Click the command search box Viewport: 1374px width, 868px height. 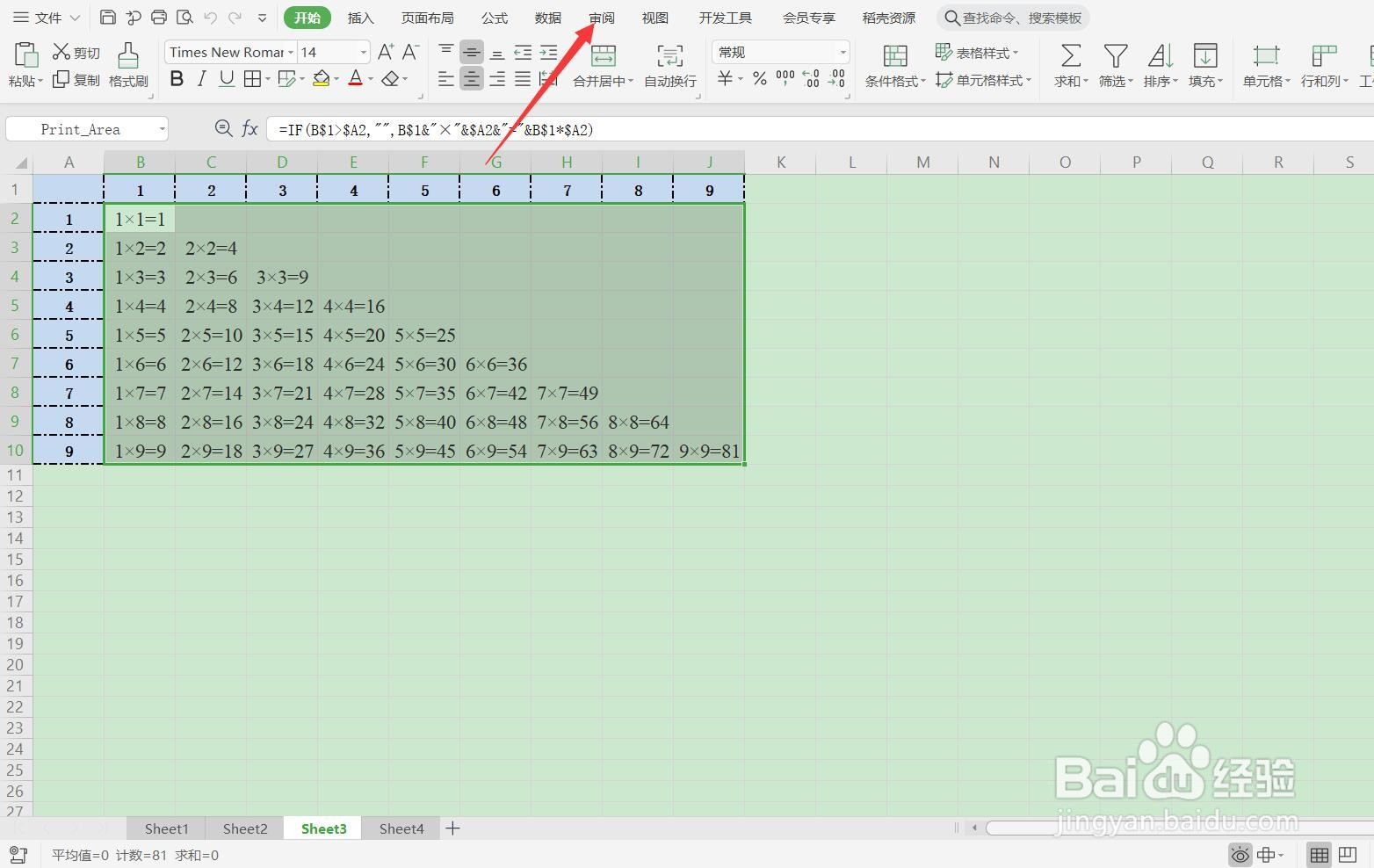pos(1014,18)
